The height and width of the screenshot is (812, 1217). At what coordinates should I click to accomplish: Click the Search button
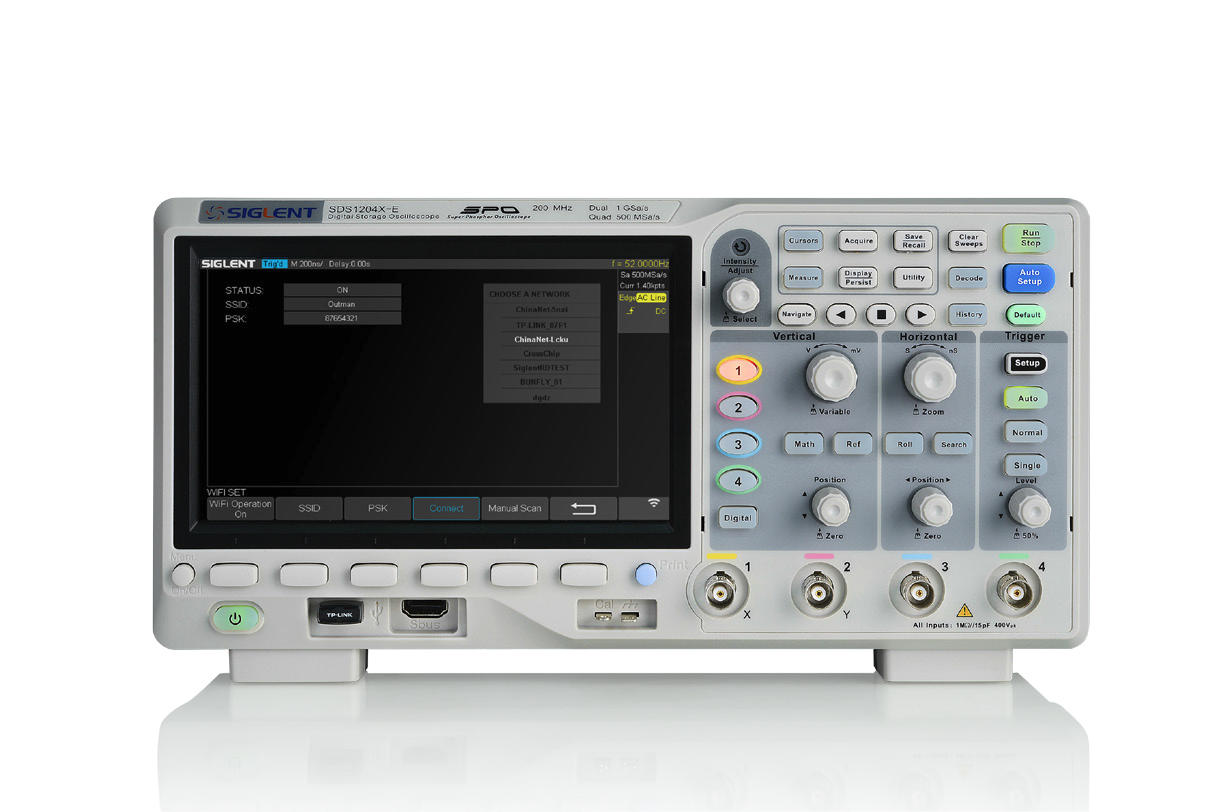953,444
